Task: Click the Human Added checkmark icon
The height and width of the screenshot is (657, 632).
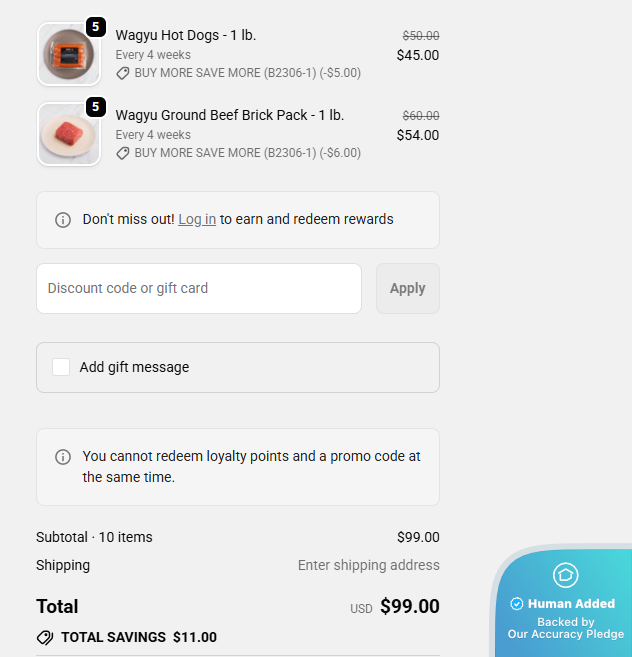Action: [517, 603]
